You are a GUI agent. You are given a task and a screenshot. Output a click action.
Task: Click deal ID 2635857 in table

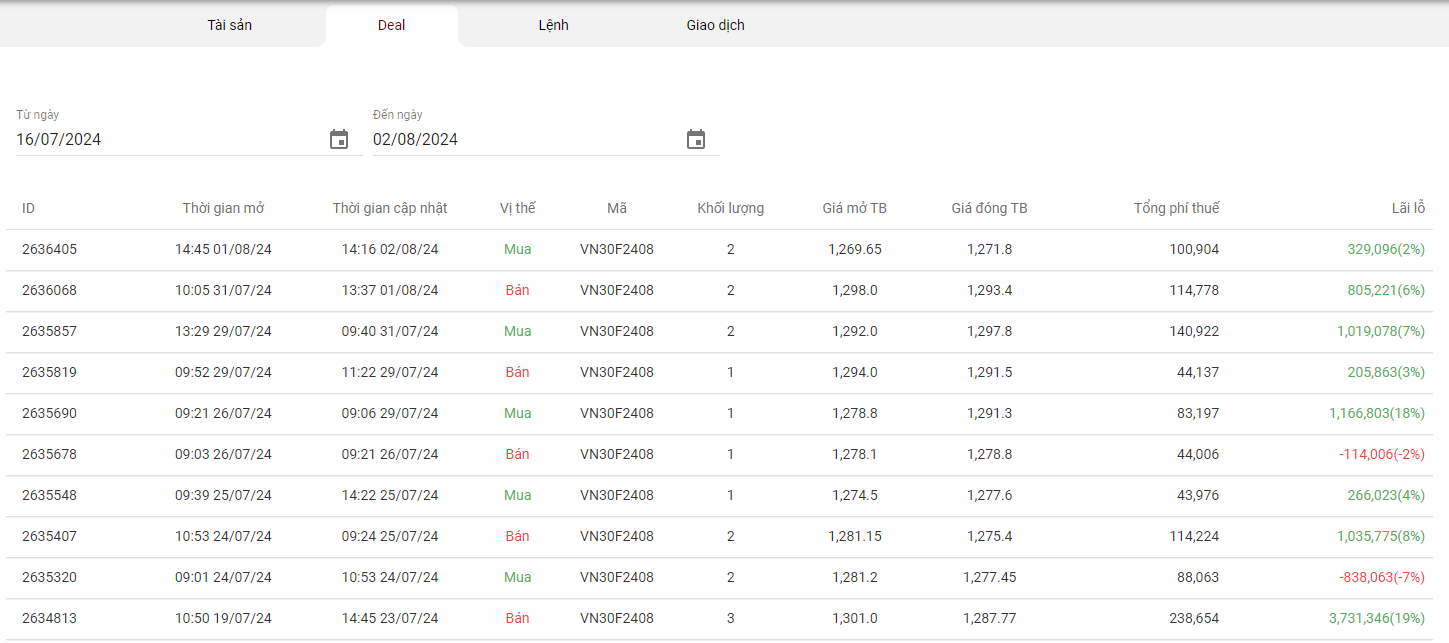[49, 331]
